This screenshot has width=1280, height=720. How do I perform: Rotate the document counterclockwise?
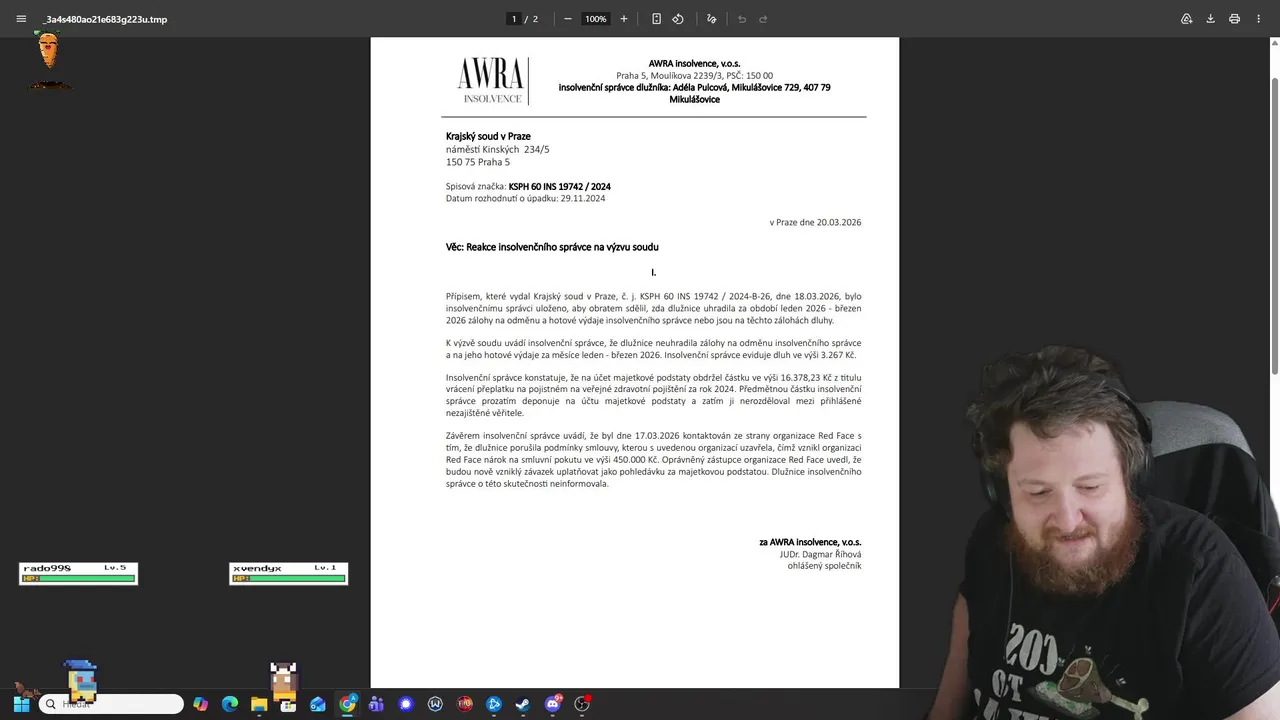coord(678,19)
